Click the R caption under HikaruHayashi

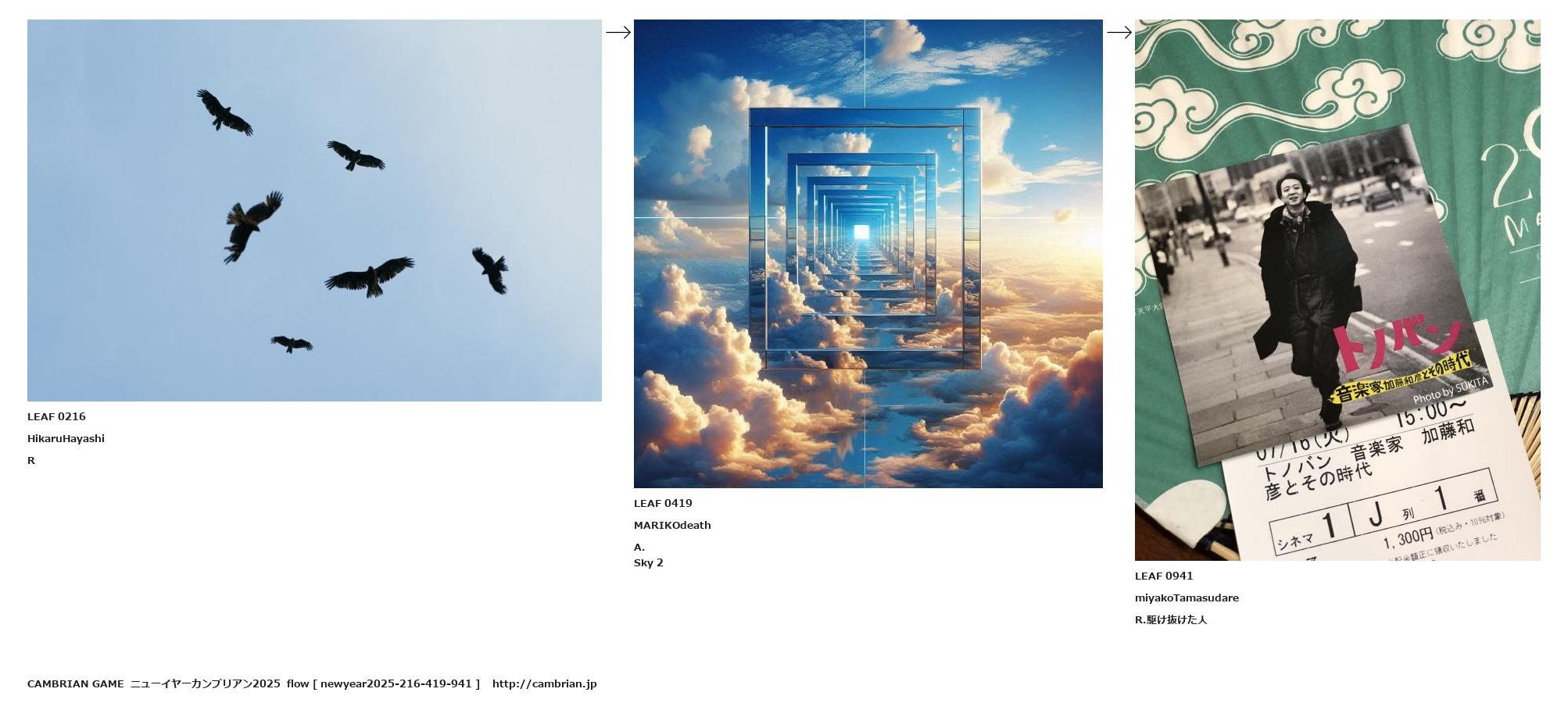[x=31, y=461]
